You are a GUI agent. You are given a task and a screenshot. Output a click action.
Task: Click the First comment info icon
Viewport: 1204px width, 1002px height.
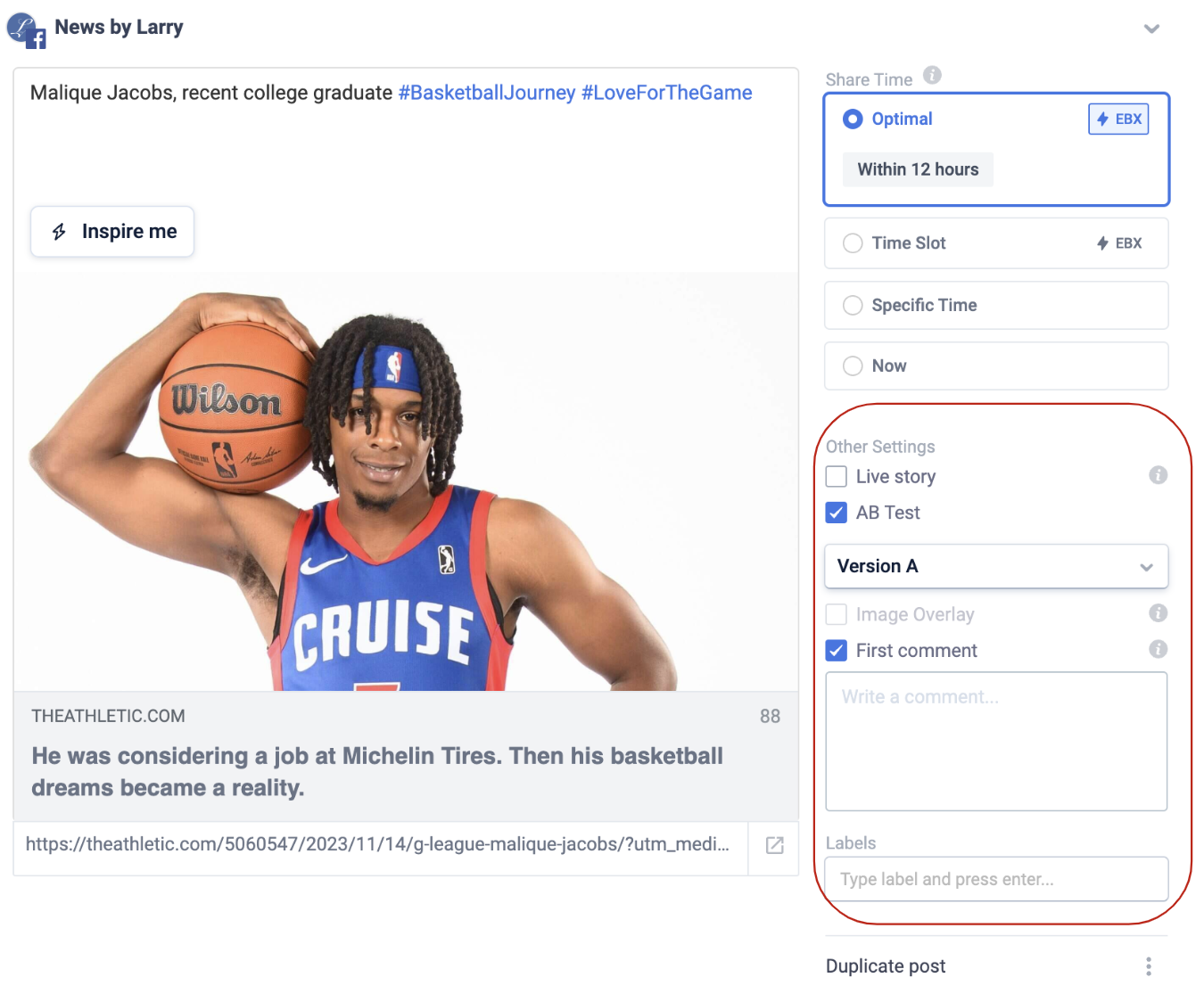click(x=1158, y=650)
